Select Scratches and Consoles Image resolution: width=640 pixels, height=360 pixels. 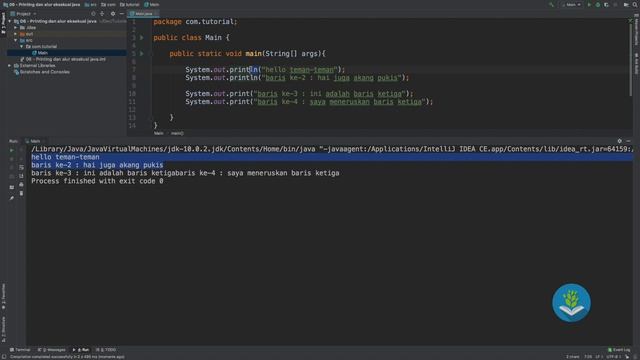[42, 72]
